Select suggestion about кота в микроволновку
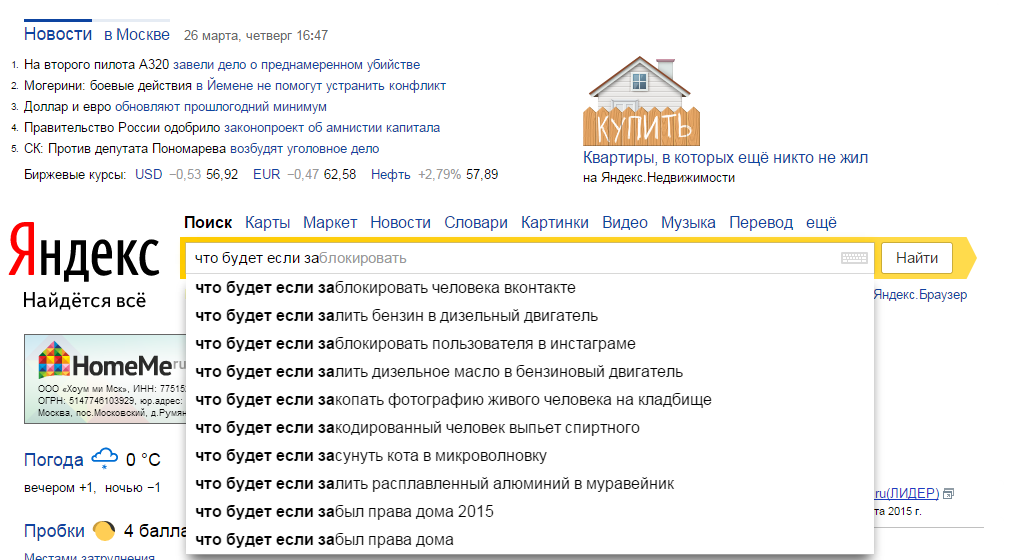 (371, 456)
